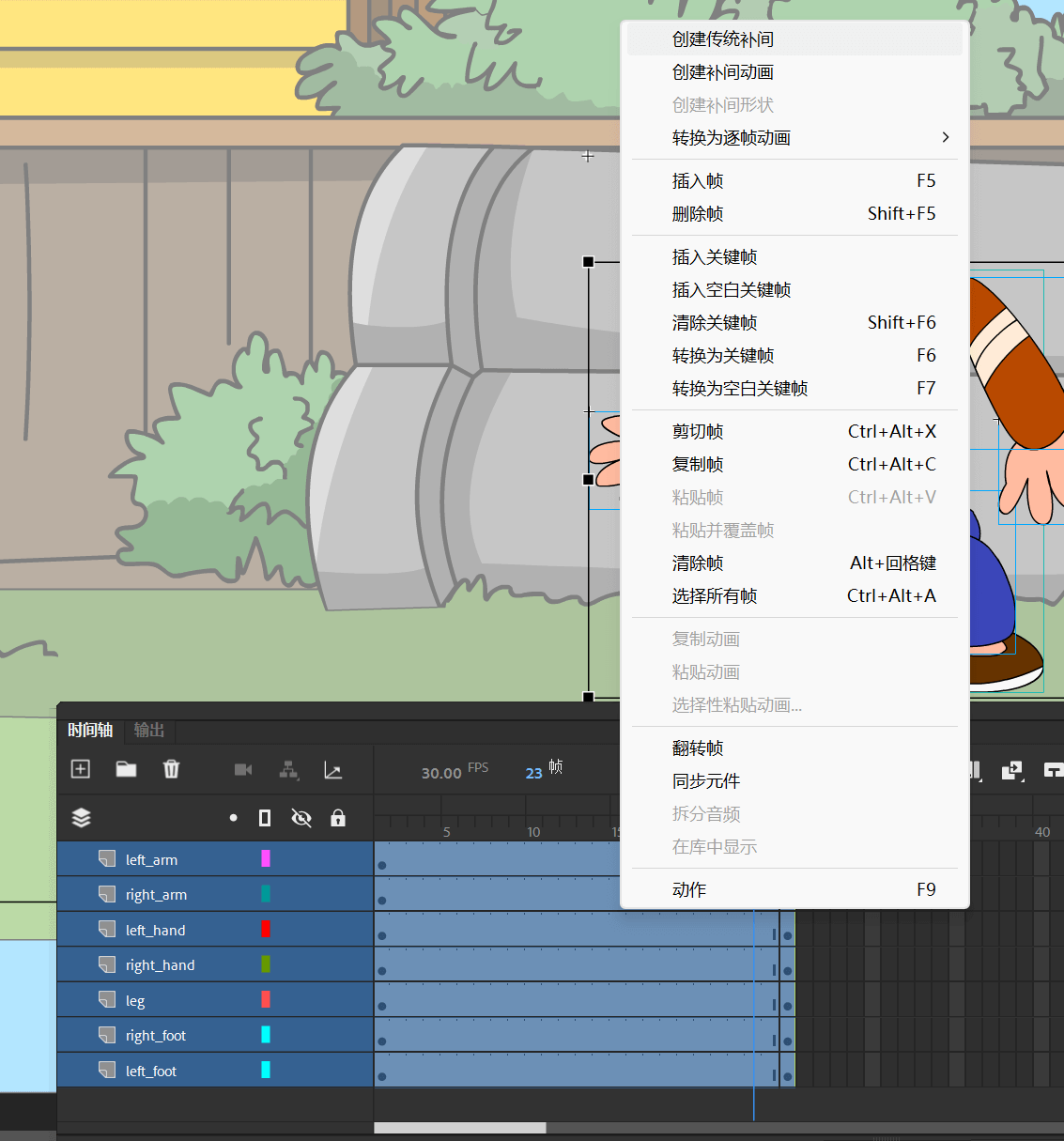The width and height of the screenshot is (1064, 1141).
Task: Choose 创建补间动画 from the context menu
Action: pyautogui.click(x=794, y=72)
